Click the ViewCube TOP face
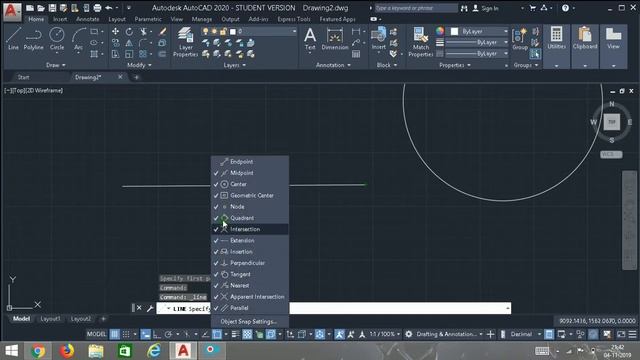640x360 pixels. 611,122
